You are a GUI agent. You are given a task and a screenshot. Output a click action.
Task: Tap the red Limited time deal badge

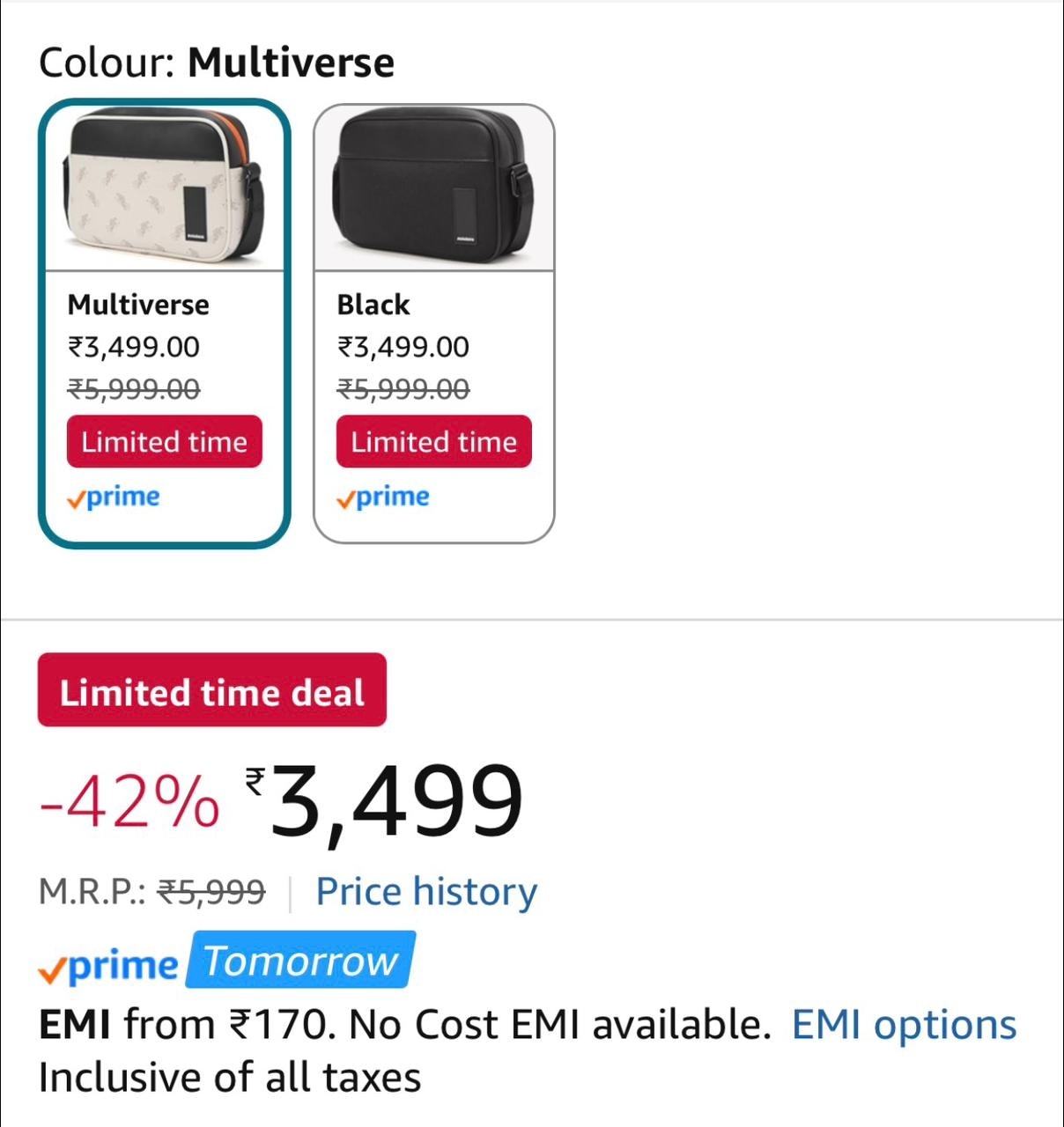[x=211, y=690]
